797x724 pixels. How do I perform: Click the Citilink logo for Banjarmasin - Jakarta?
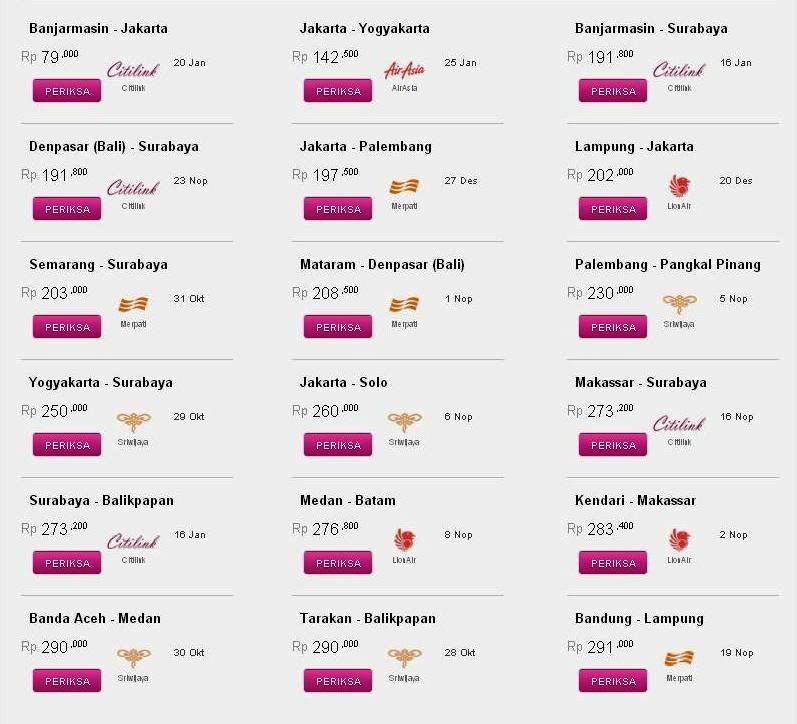coord(133,70)
